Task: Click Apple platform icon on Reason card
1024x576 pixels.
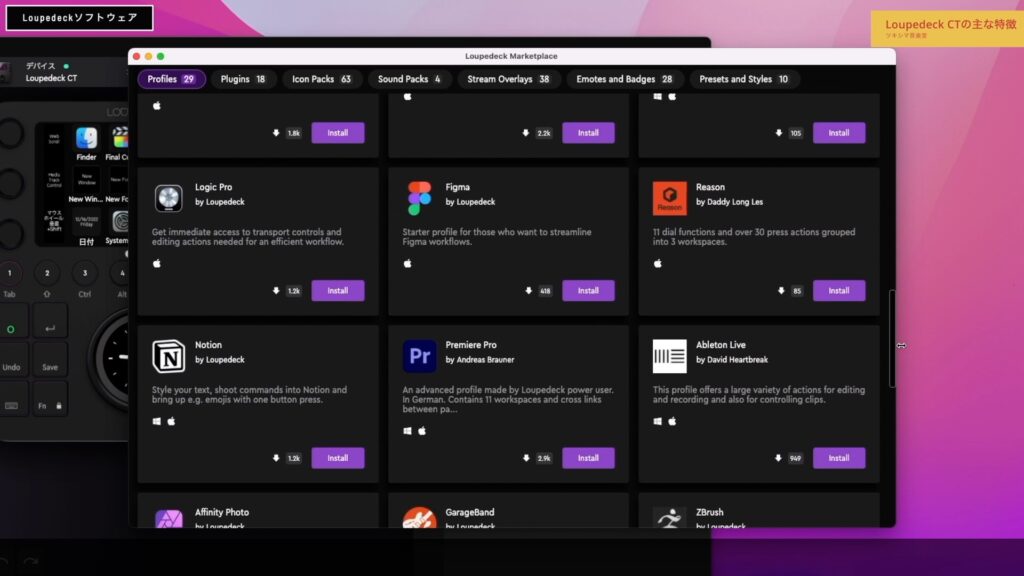Action: 658,263
